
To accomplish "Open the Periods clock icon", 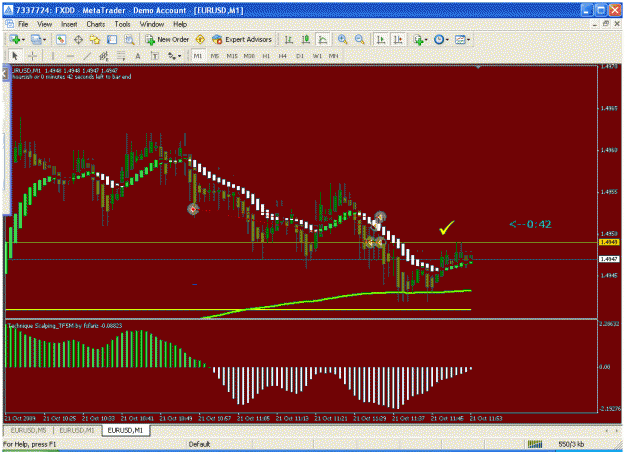I will tap(439, 39).
